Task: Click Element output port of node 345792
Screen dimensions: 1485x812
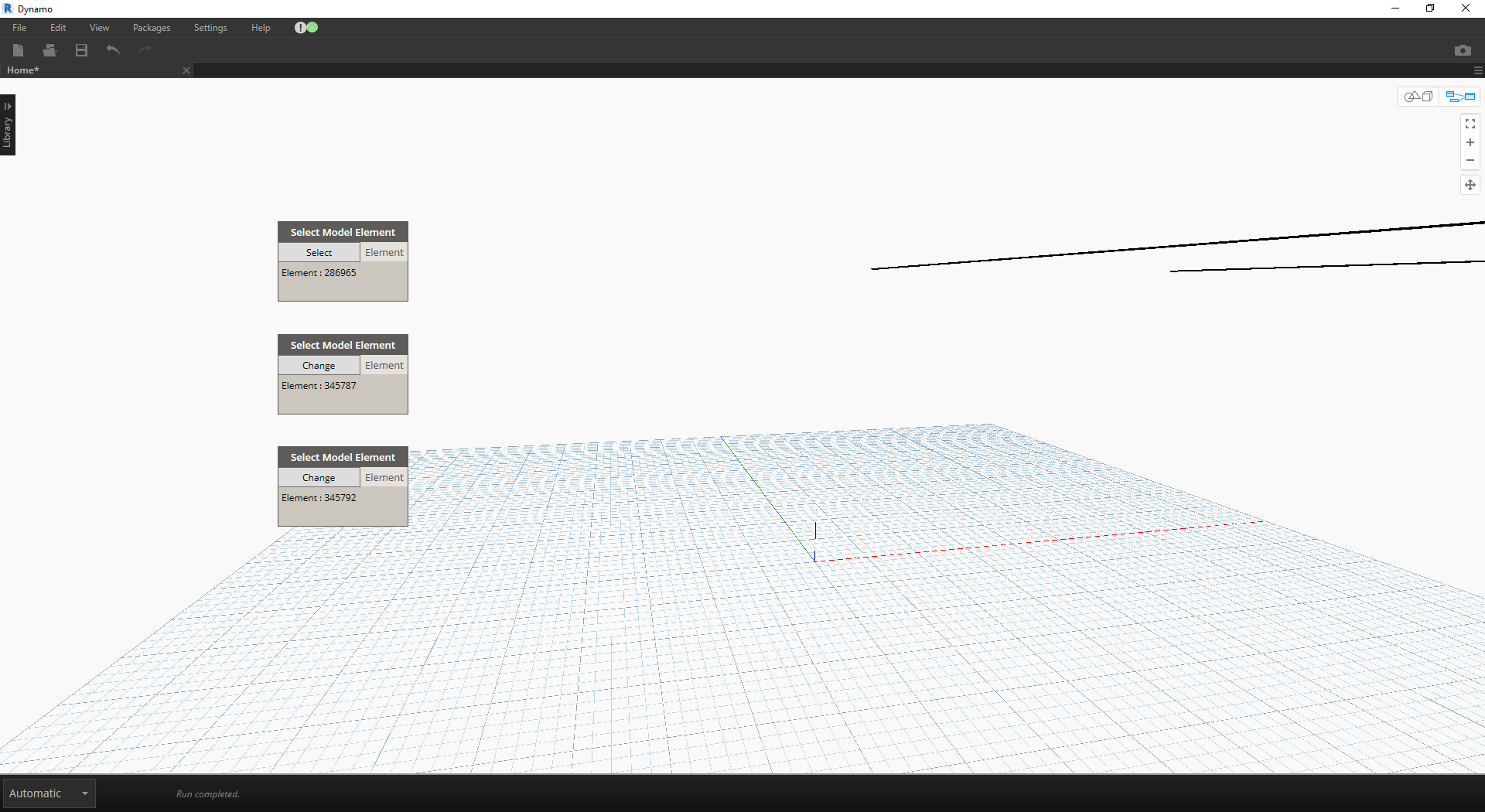Action: pyautogui.click(x=384, y=478)
